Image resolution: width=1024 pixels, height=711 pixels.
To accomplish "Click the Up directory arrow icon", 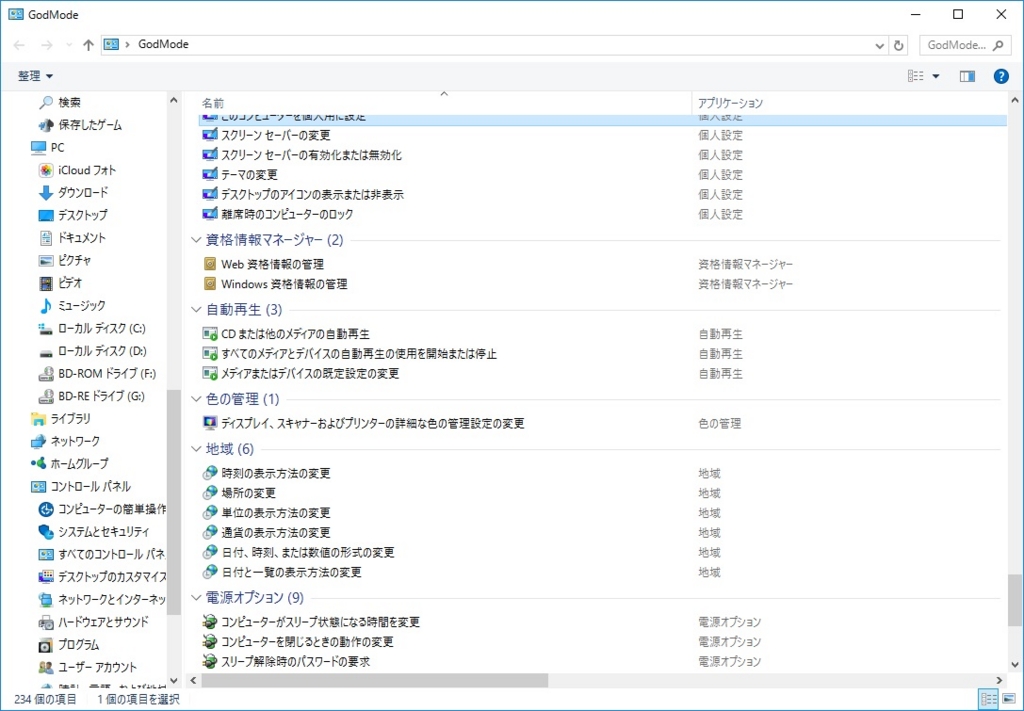I will coord(89,45).
